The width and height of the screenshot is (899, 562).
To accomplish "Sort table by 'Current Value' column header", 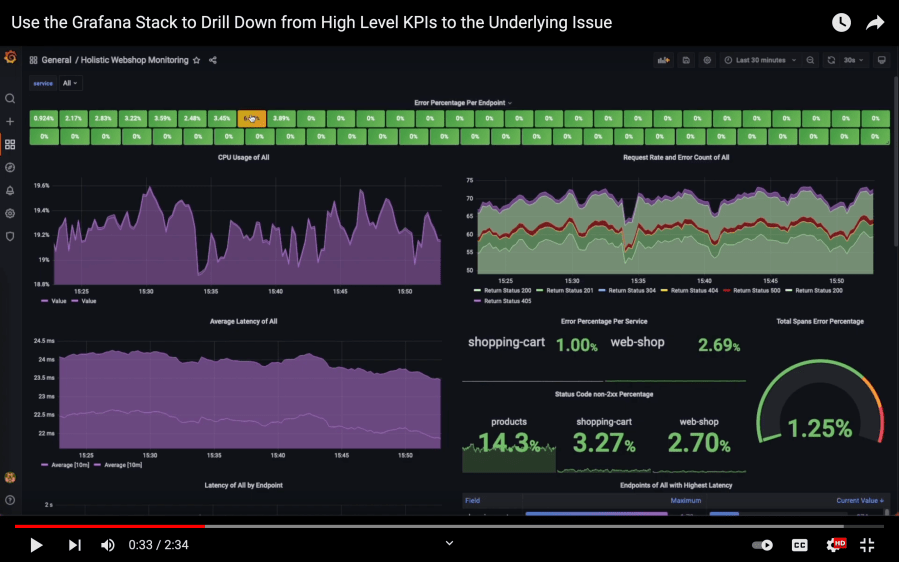I will pyautogui.click(x=859, y=500).
